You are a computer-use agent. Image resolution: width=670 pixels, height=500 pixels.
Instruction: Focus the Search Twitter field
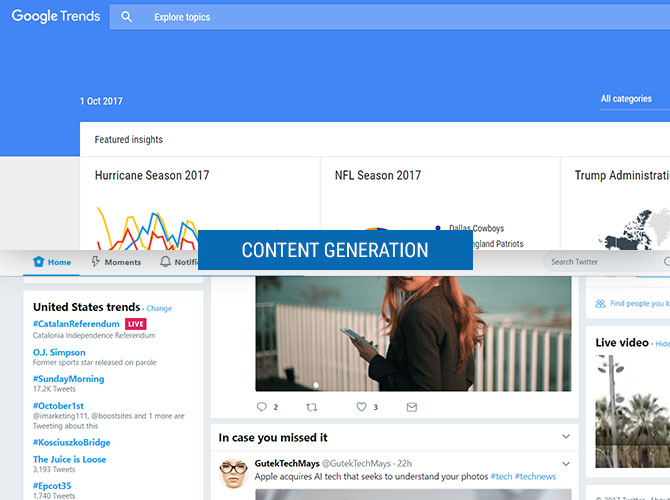coord(607,262)
